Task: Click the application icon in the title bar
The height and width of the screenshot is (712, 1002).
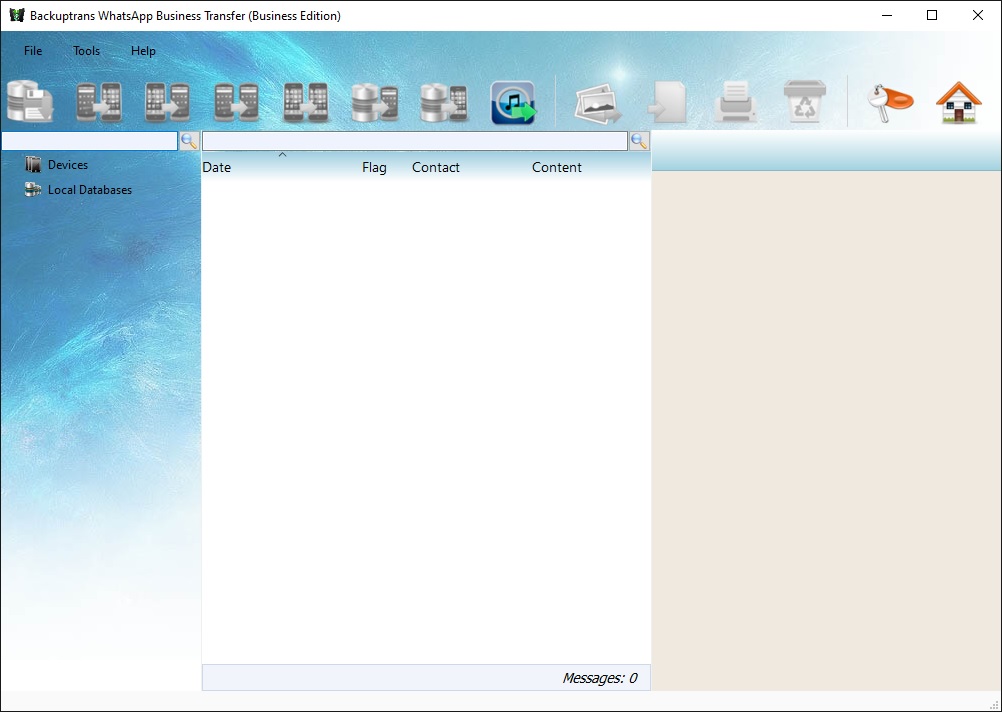Action: pyautogui.click(x=17, y=15)
